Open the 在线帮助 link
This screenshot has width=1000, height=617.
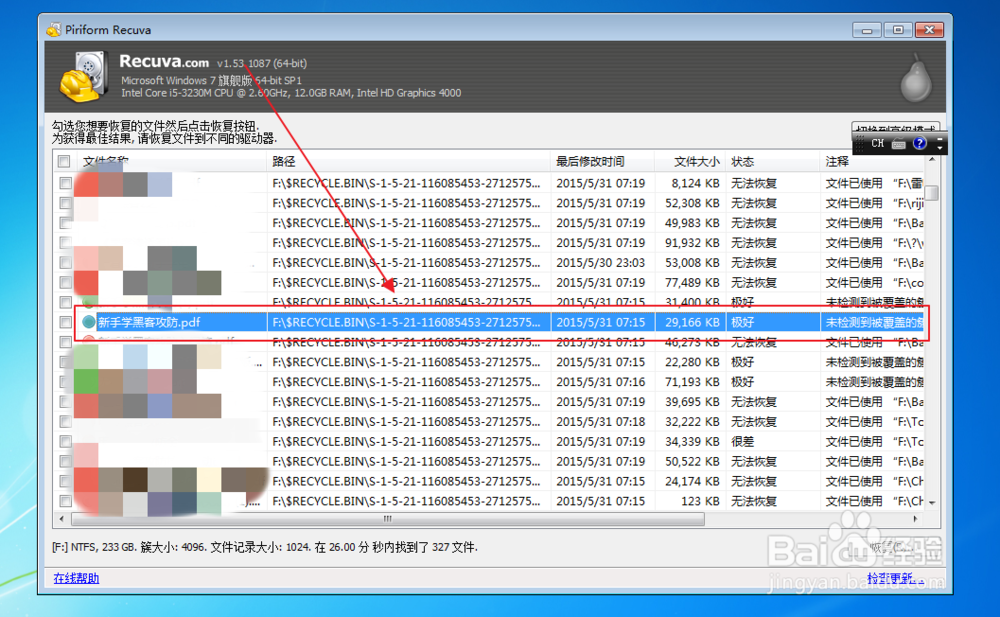pyautogui.click(x=76, y=578)
